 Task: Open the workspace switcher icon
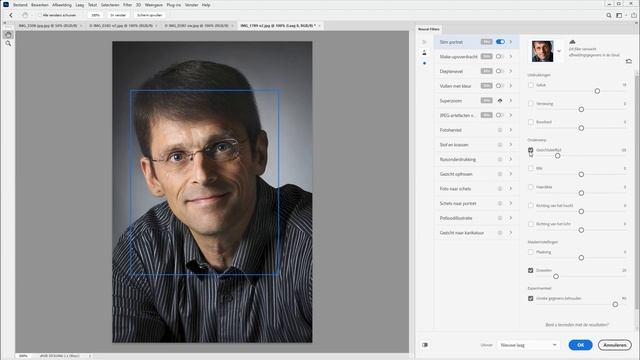point(619,15)
